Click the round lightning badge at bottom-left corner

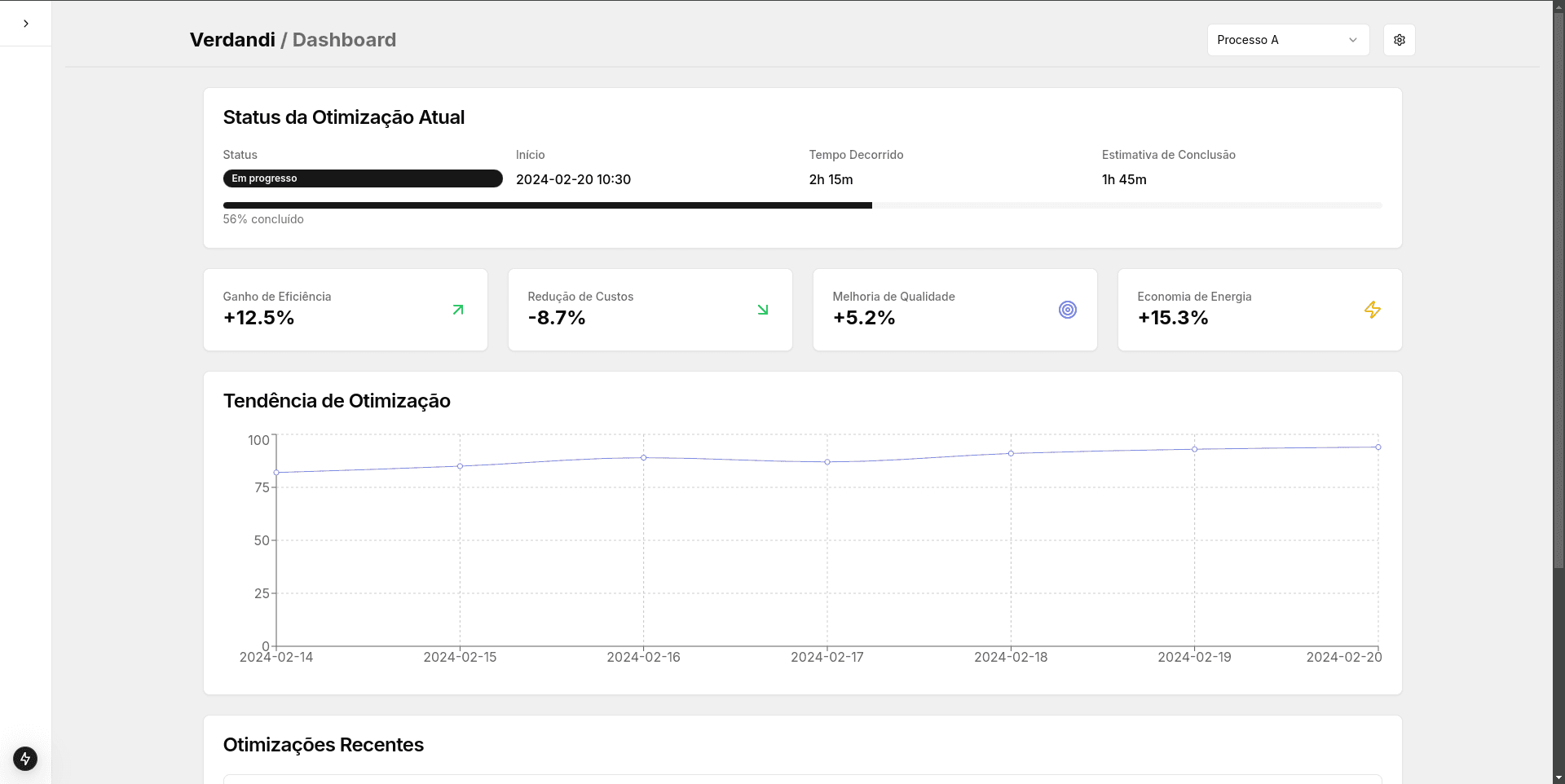pos(25,759)
